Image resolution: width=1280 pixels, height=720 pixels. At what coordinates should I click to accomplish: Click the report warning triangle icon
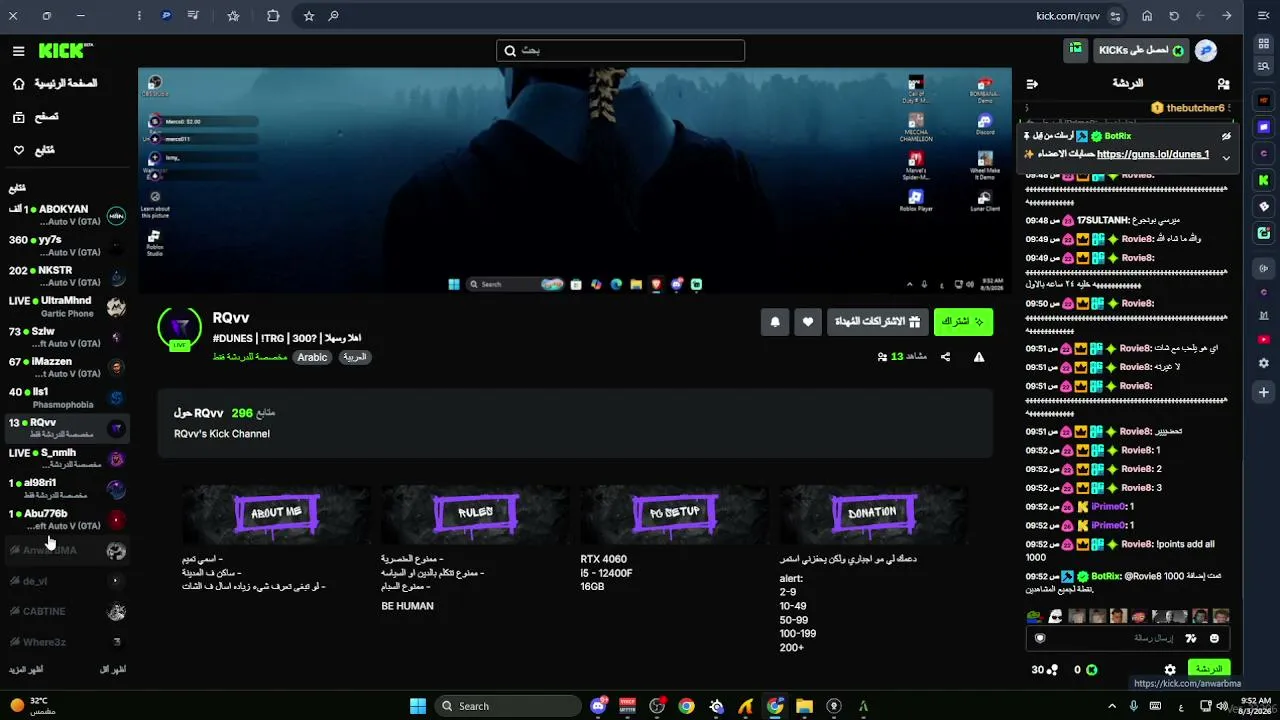tap(979, 357)
